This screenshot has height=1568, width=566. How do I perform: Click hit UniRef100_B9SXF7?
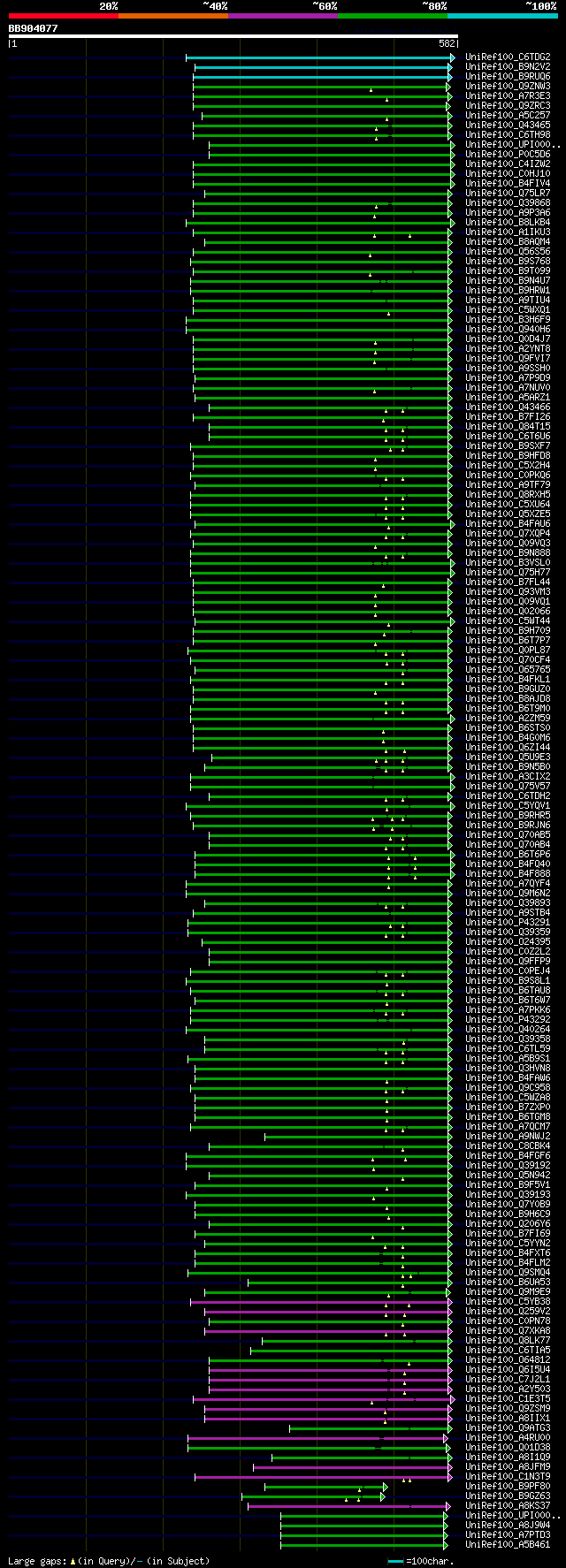[x=508, y=445]
